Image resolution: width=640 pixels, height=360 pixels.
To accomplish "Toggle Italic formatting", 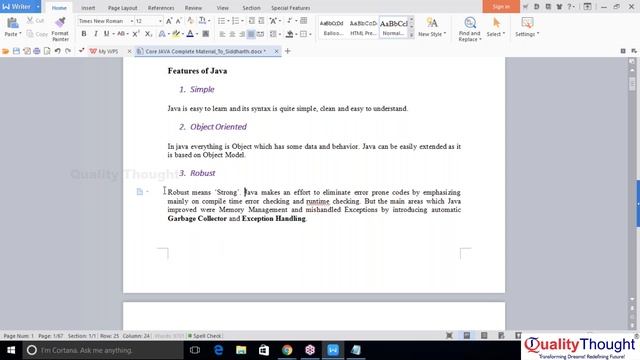I will pyautogui.click(x=96, y=34).
